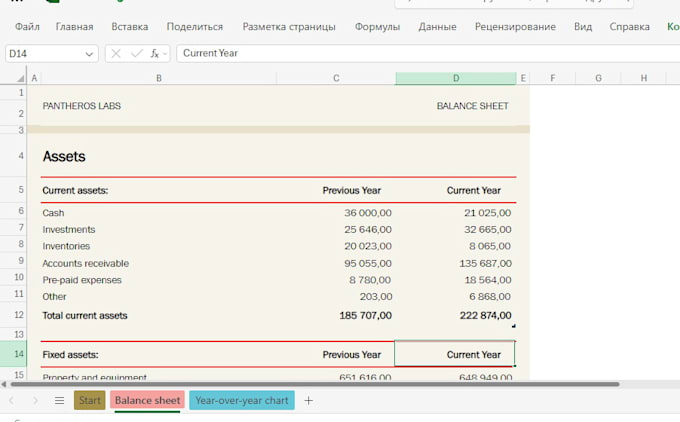Click the Inventories row label
Viewport: 680px width, 422px height.
tap(66, 246)
